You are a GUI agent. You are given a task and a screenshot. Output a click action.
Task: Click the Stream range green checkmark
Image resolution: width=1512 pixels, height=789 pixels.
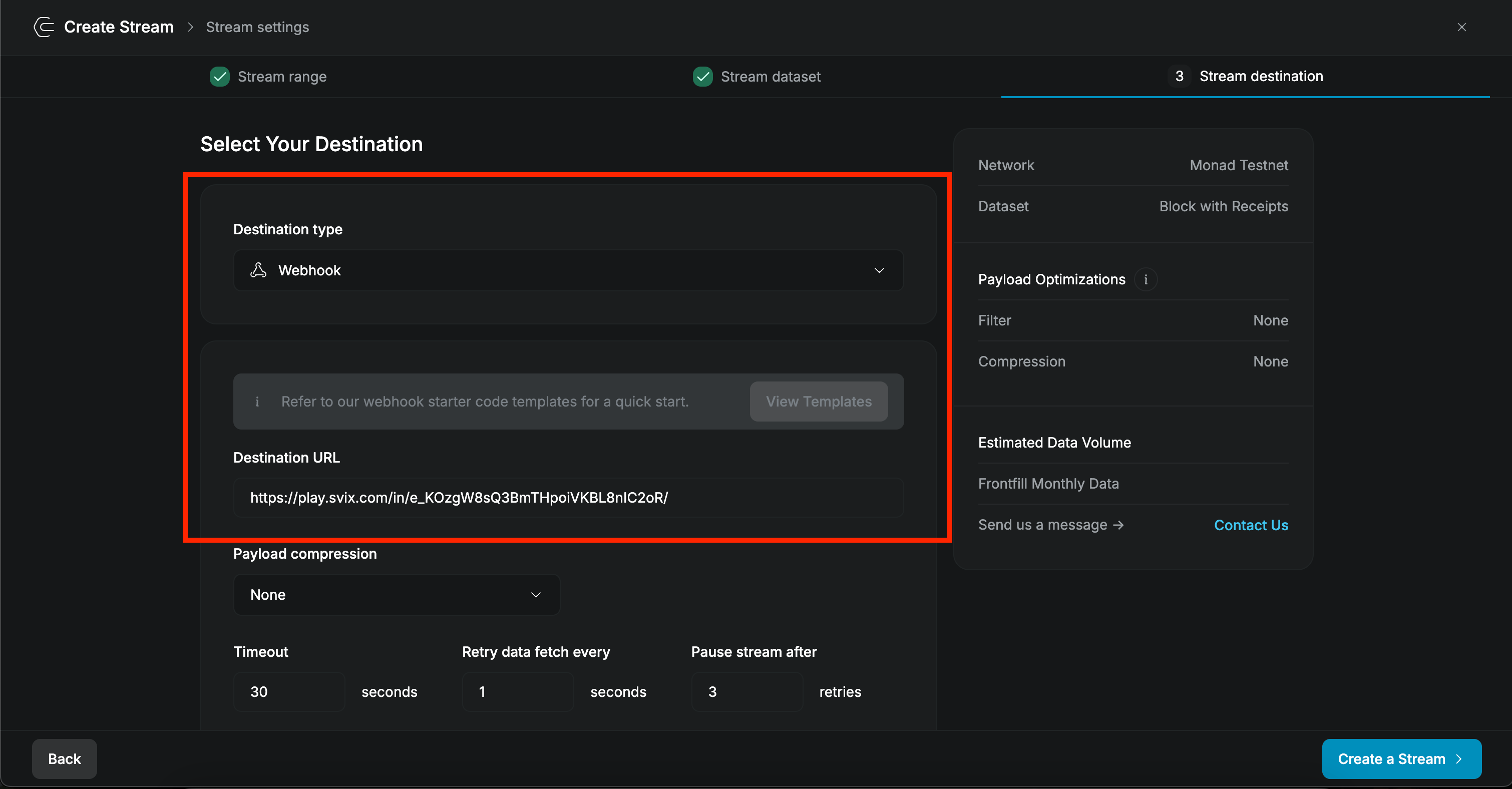coord(219,76)
